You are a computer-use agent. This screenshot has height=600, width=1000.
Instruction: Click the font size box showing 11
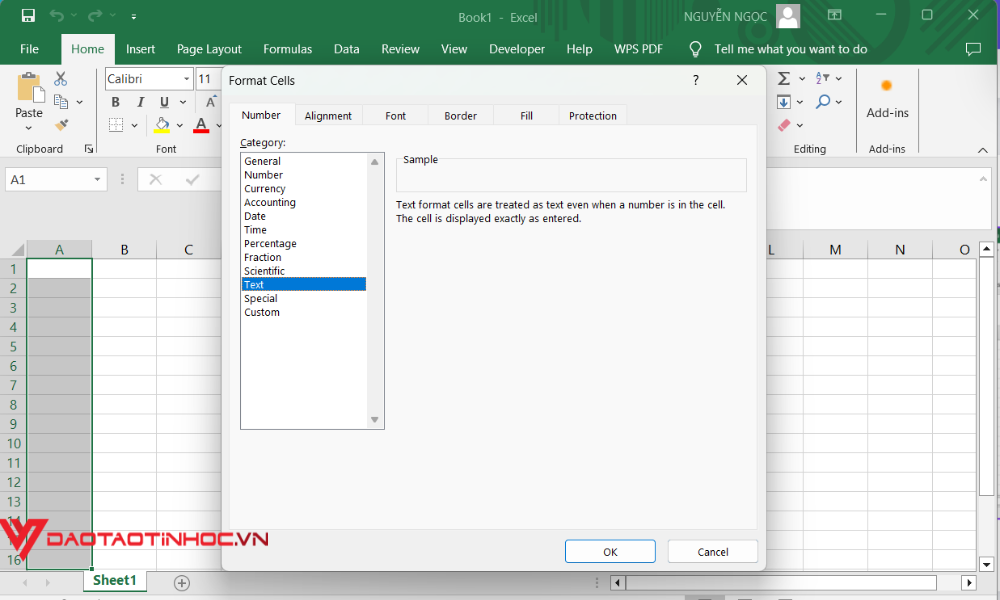point(207,79)
